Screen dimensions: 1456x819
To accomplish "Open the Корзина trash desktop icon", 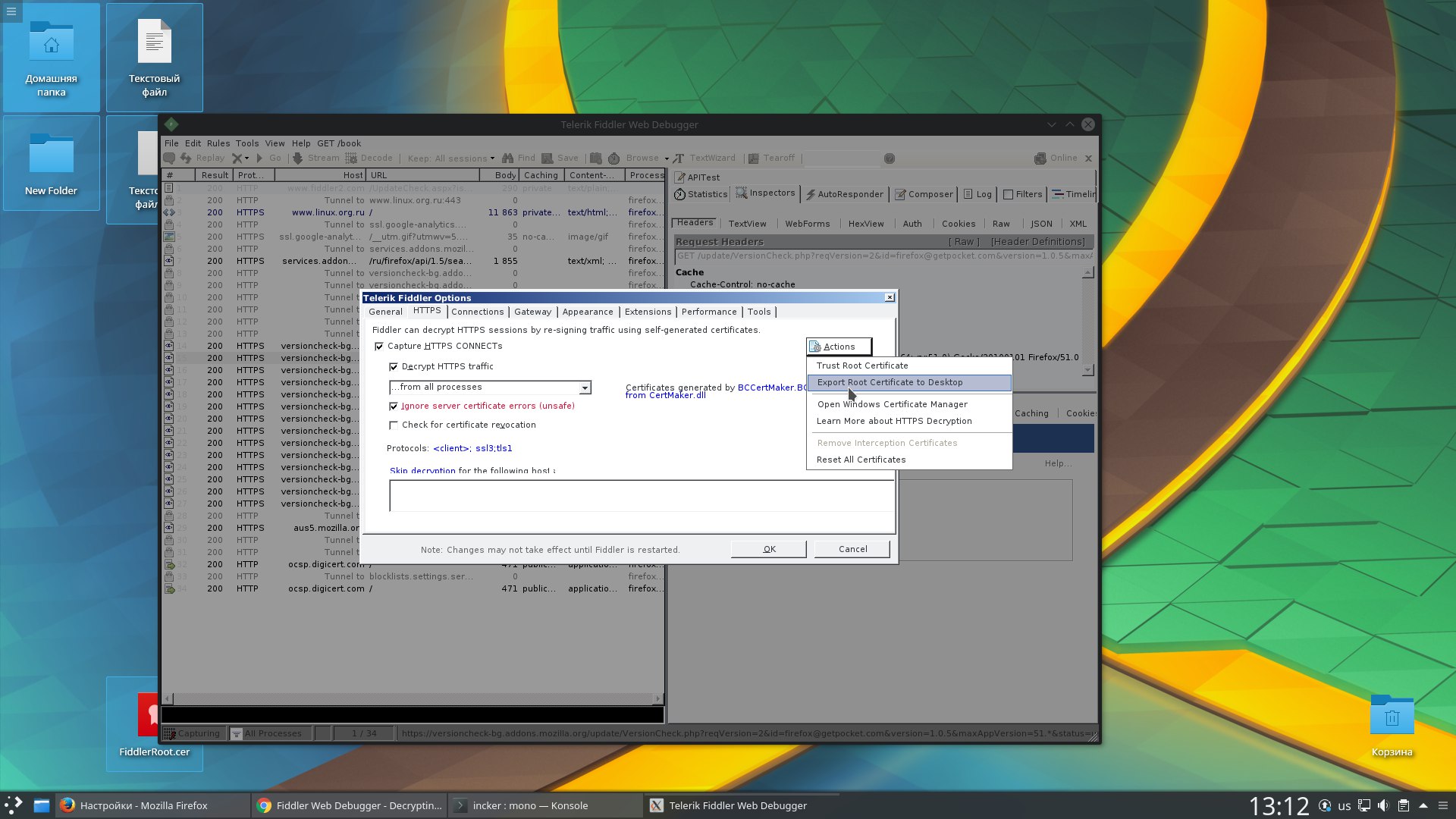I will (1392, 725).
